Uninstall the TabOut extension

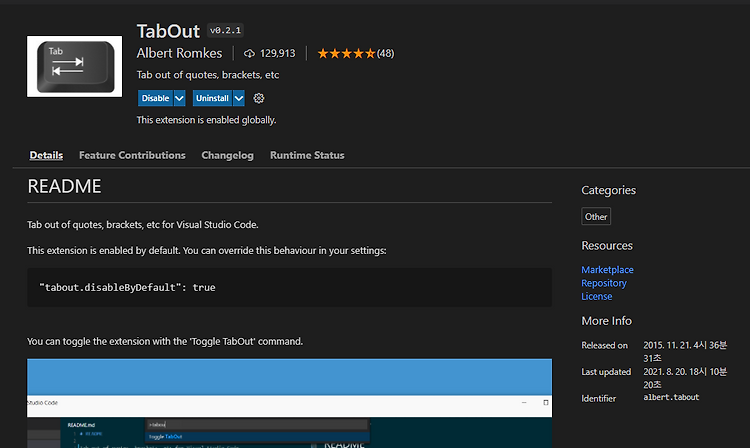[212, 98]
